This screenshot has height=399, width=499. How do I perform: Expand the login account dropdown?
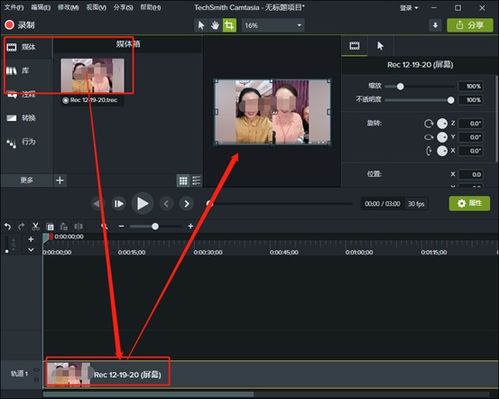[x=409, y=8]
